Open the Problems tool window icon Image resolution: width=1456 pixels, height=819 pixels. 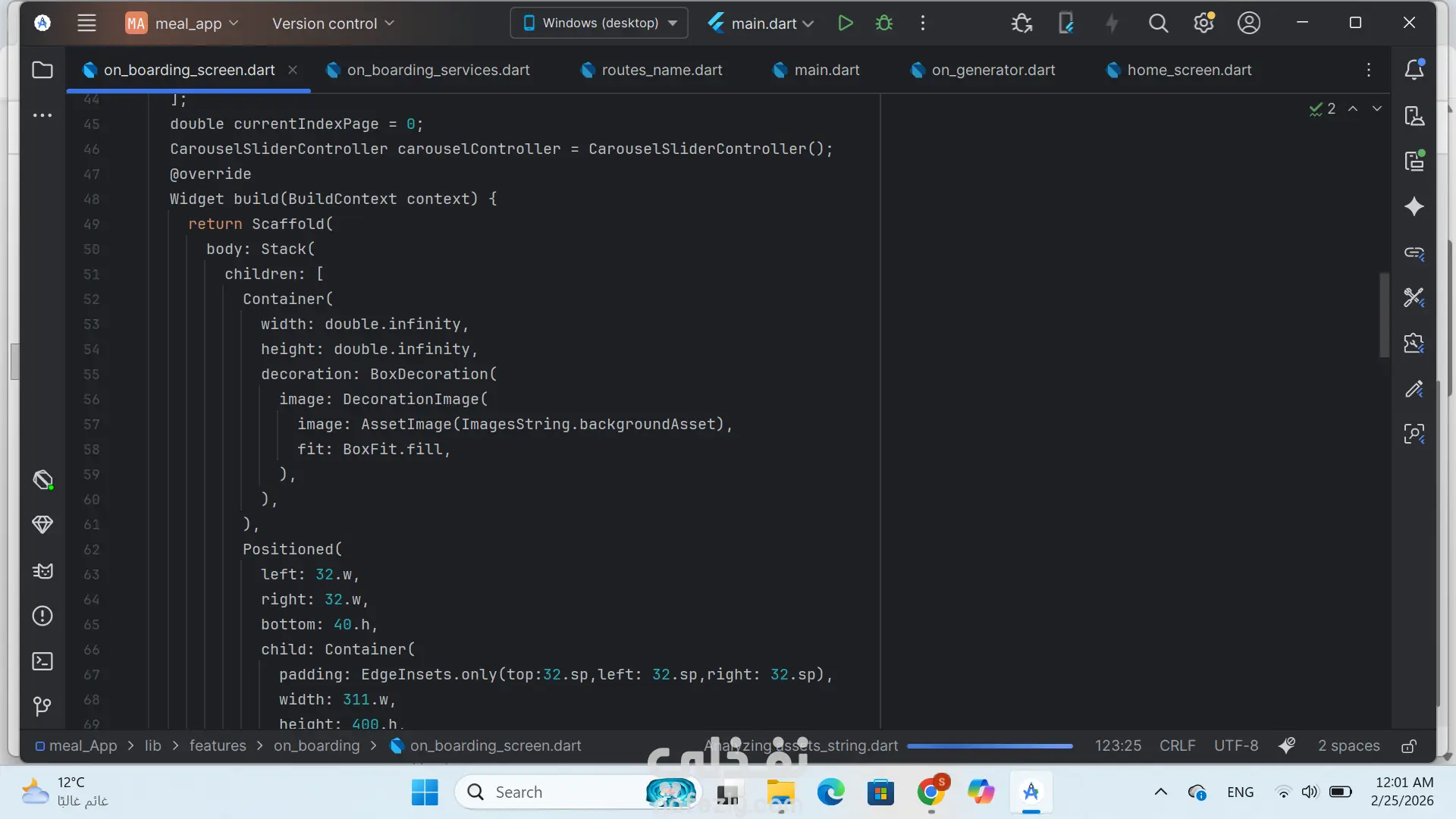[x=42, y=616]
